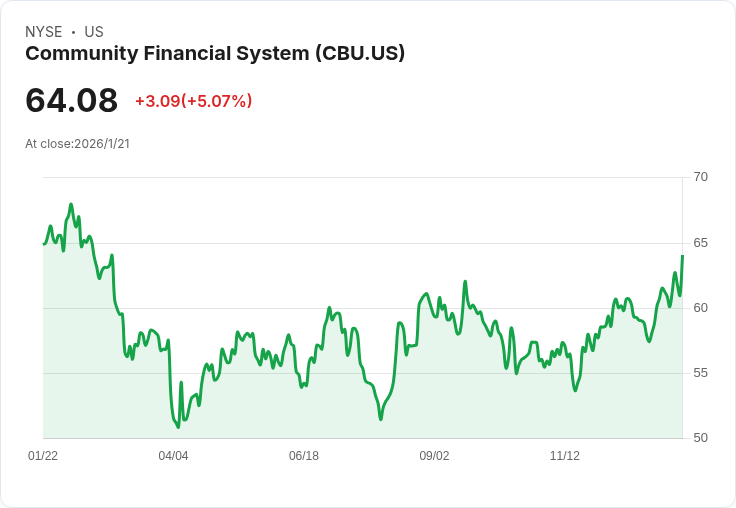This screenshot has width=736, height=508.
Task: Click the 60 price axis label
Action: click(x=700, y=308)
